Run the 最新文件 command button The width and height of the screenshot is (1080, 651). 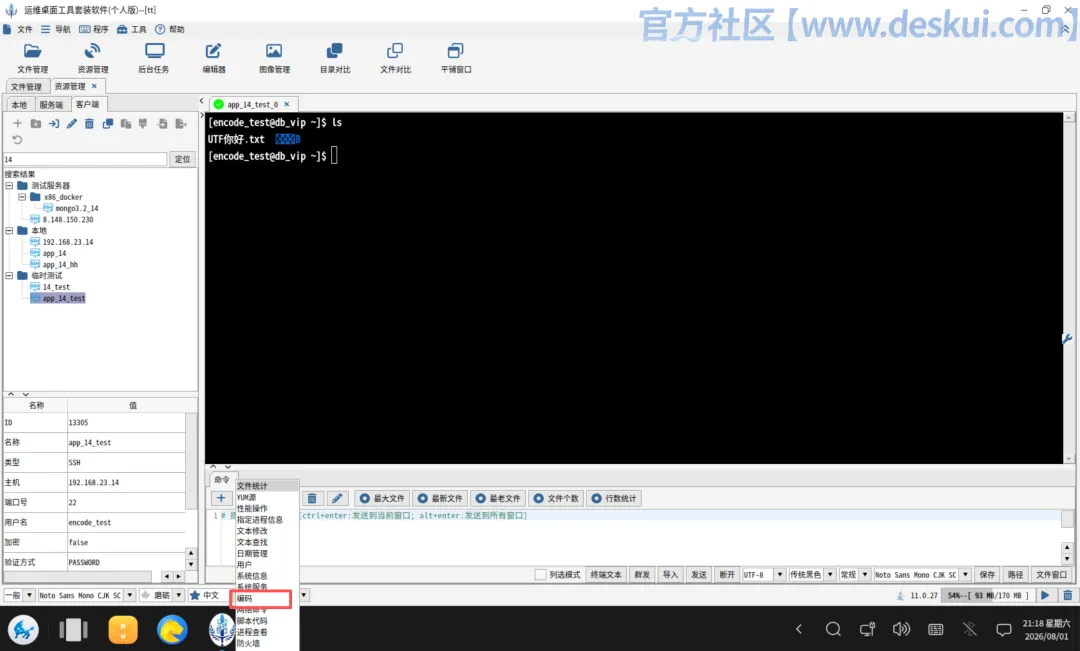point(440,498)
